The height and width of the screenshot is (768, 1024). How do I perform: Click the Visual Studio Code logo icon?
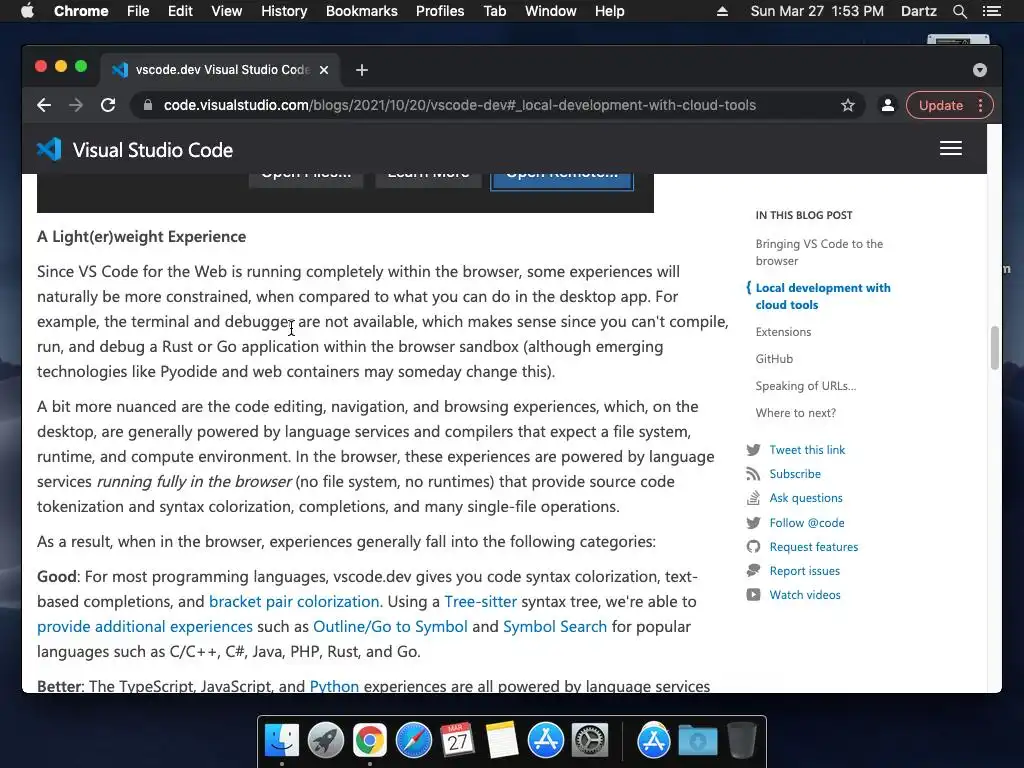(x=49, y=150)
